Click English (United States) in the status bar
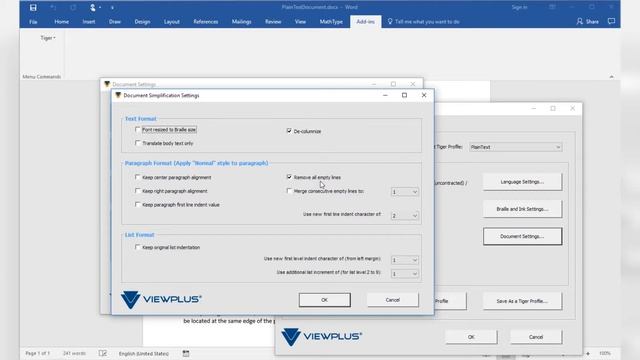The width and height of the screenshot is (640, 360). click(144, 353)
